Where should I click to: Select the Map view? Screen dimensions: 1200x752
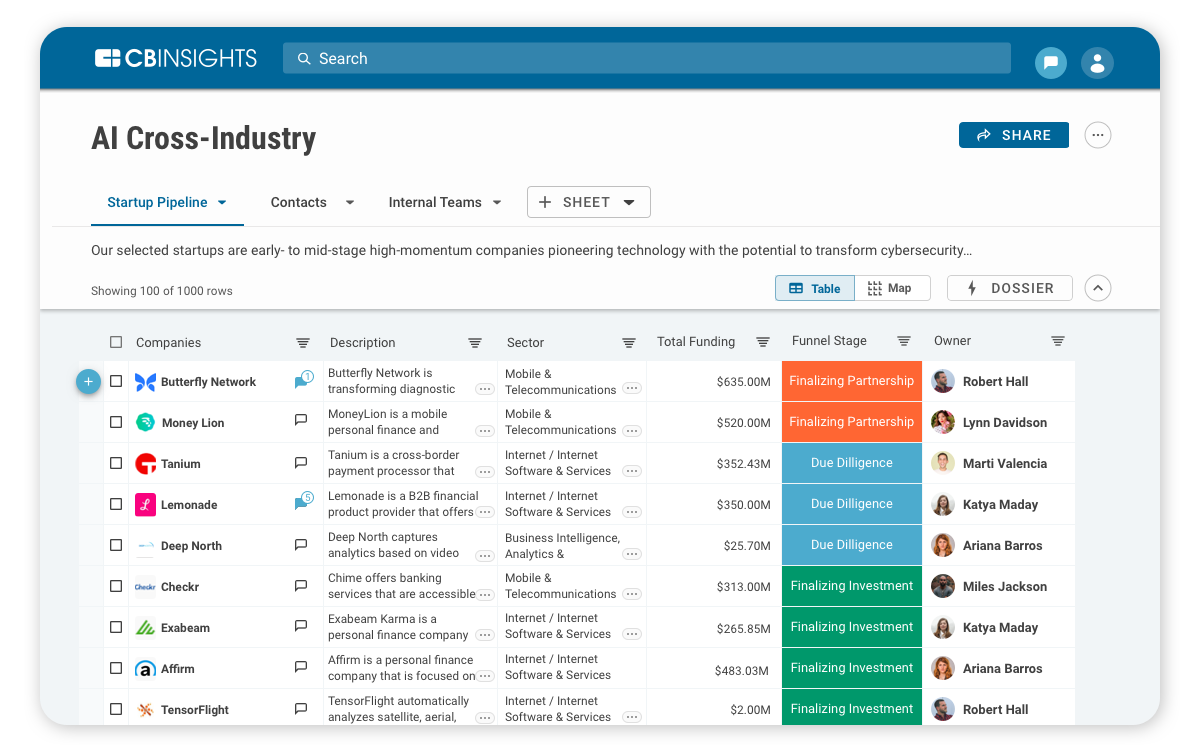click(892, 288)
